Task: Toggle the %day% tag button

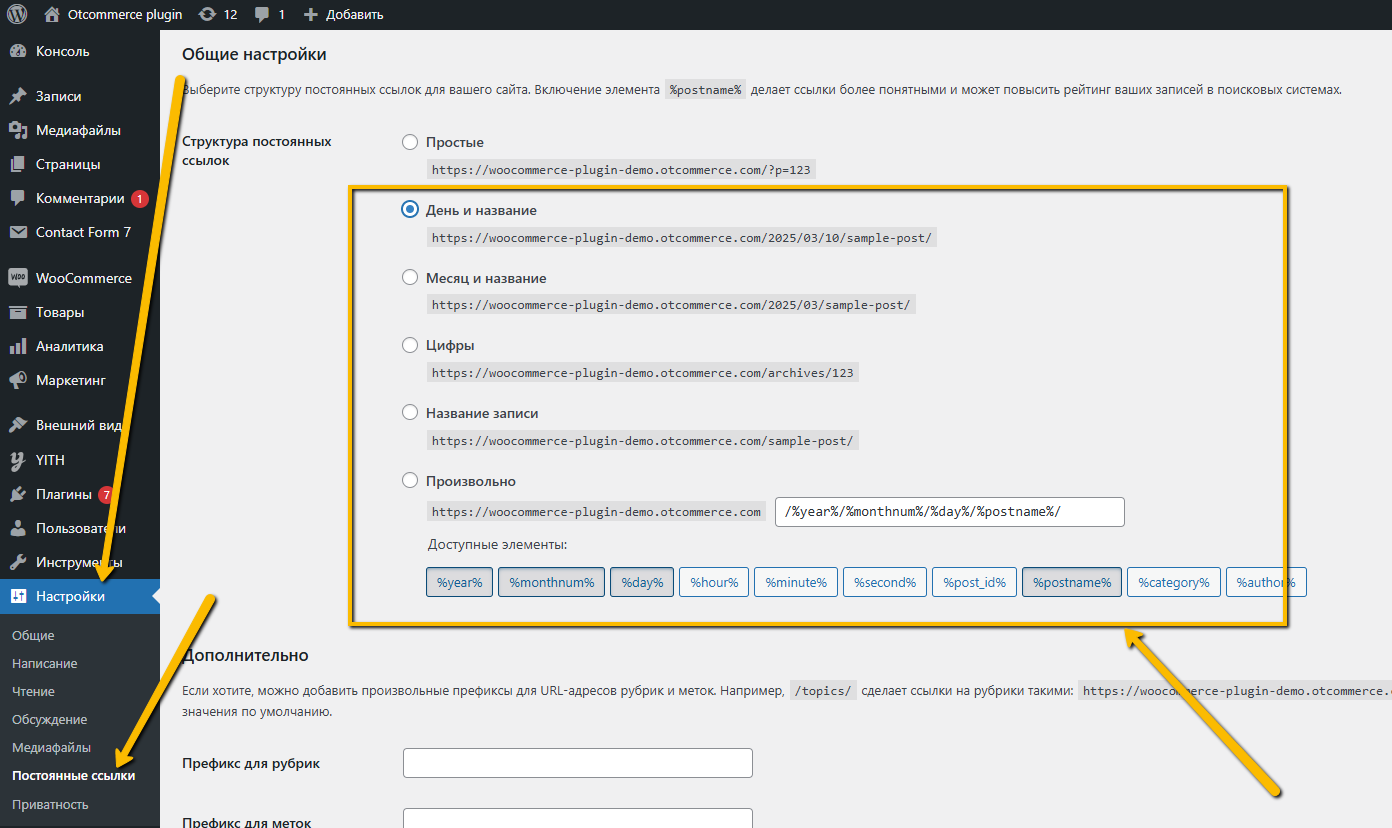Action: pyautogui.click(x=642, y=582)
